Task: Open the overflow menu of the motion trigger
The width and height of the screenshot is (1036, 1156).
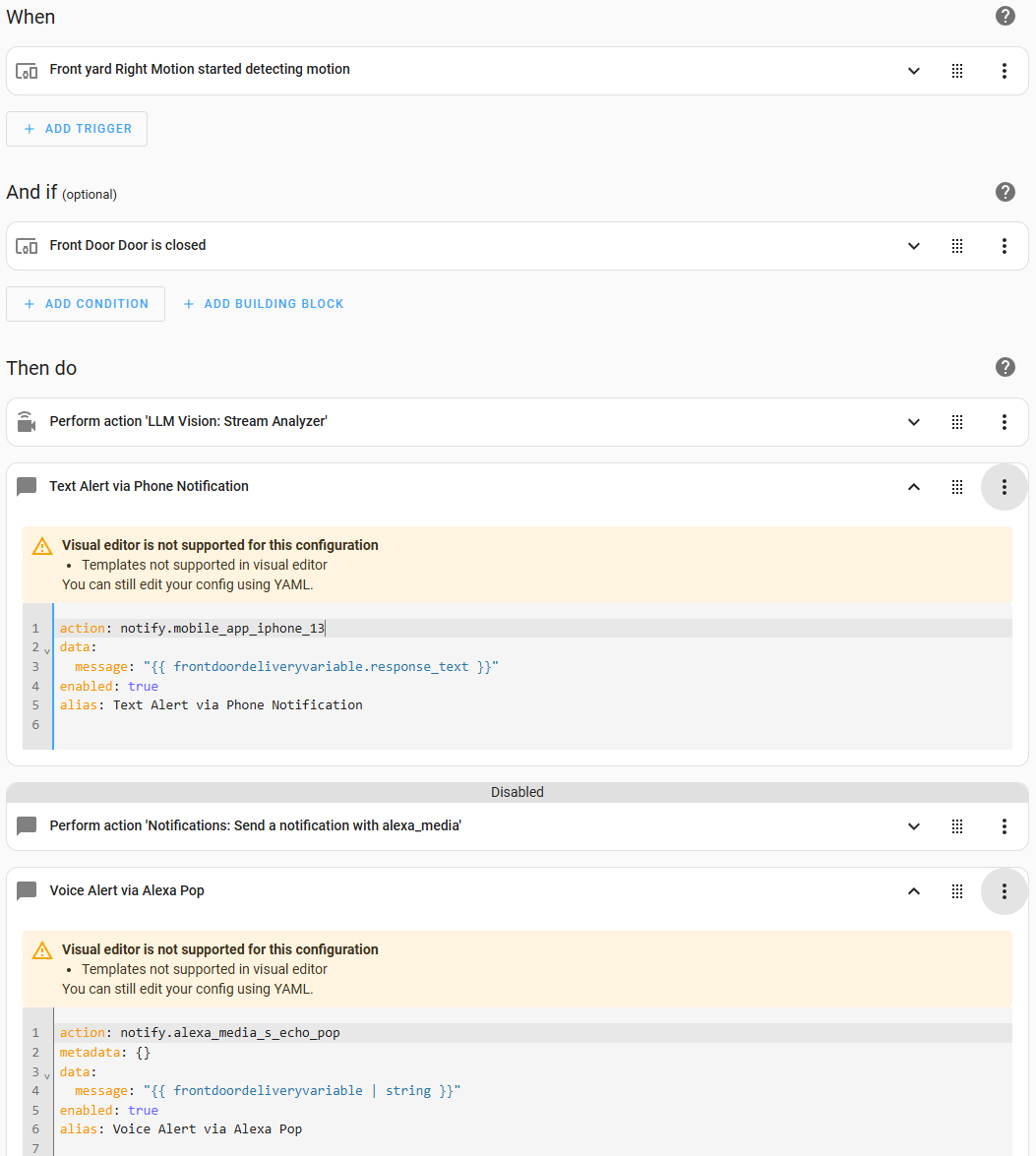Action: point(1005,70)
